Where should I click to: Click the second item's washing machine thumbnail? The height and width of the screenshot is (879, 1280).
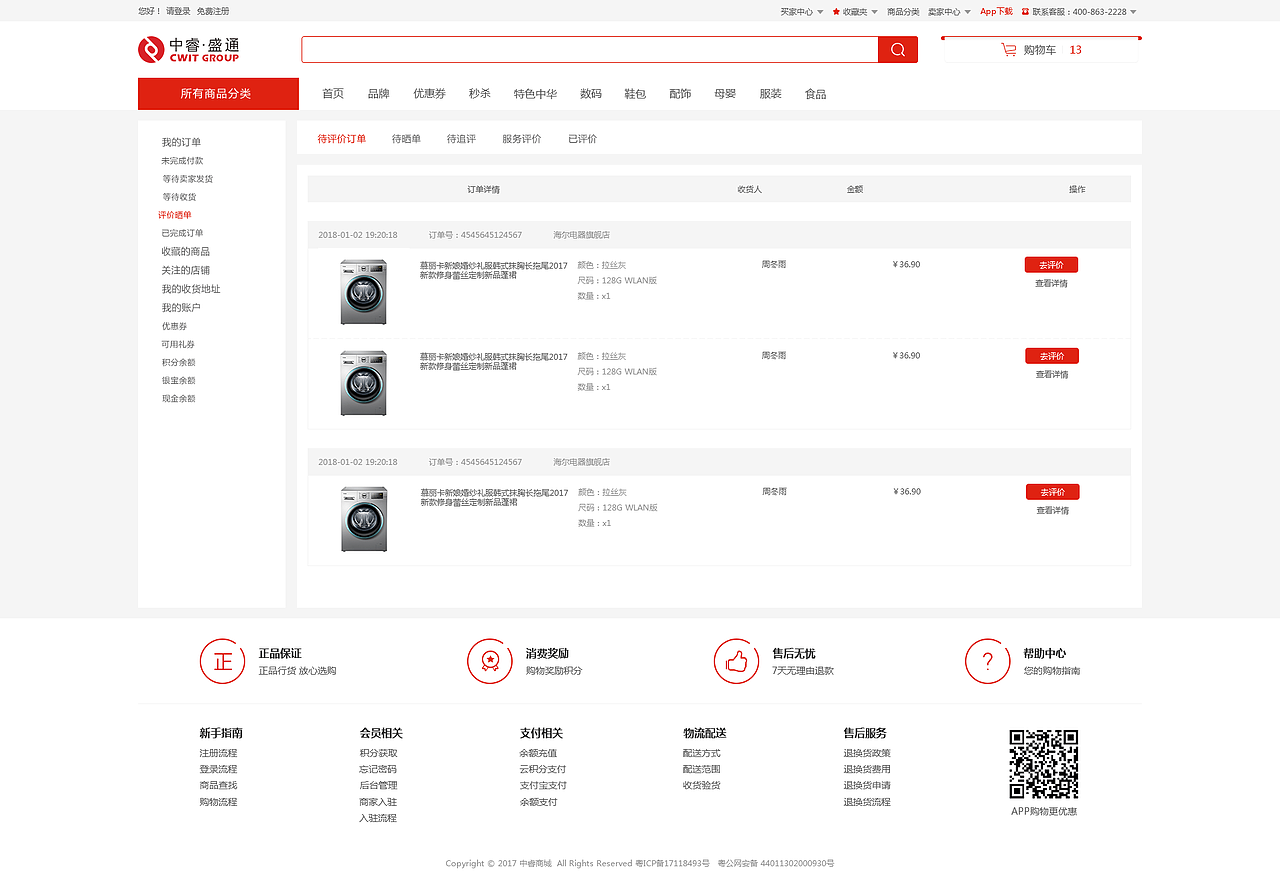[363, 383]
